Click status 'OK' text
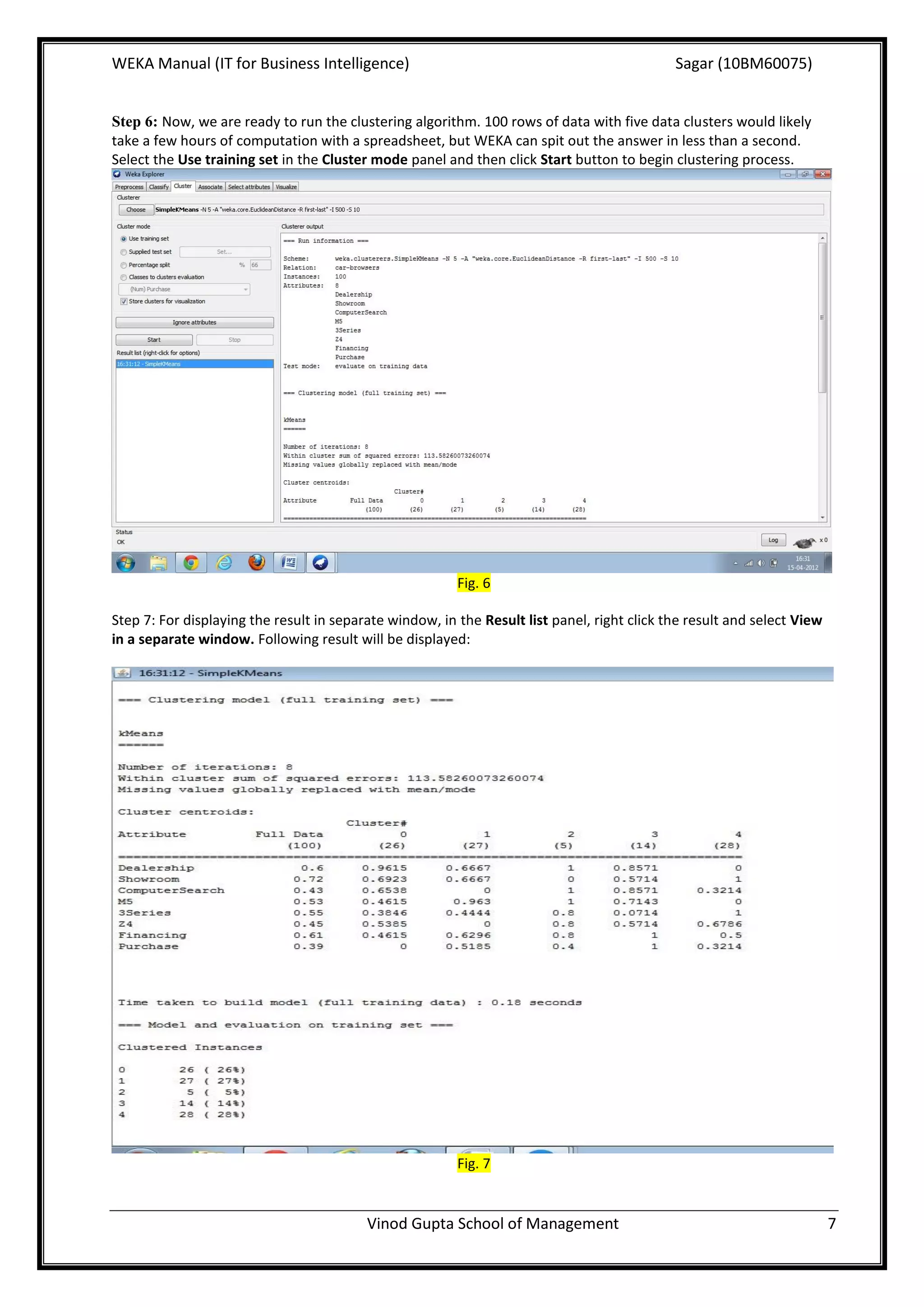This screenshot has height=1307, width=924. coord(120,542)
